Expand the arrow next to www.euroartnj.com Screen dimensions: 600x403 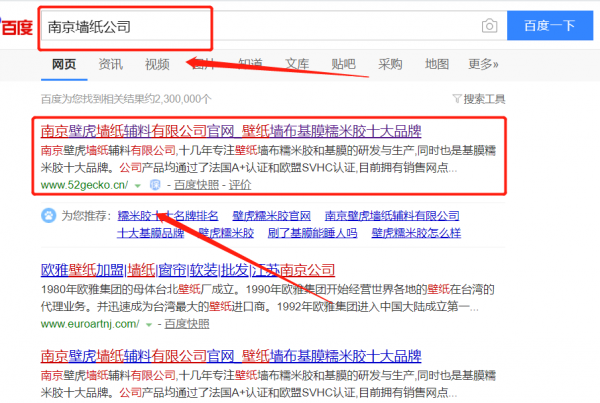pyautogui.click(x=150, y=326)
